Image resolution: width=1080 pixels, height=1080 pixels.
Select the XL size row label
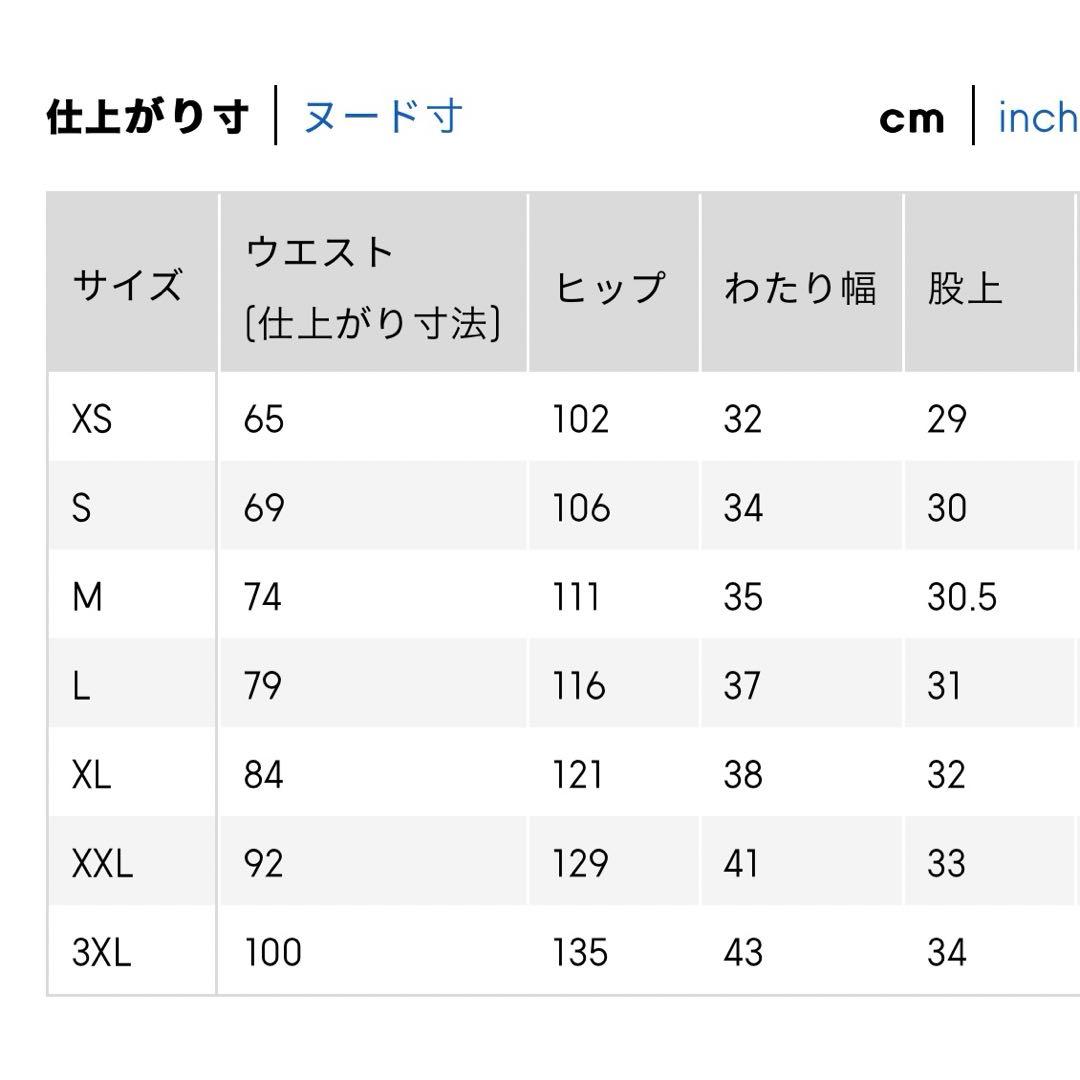click(x=91, y=775)
